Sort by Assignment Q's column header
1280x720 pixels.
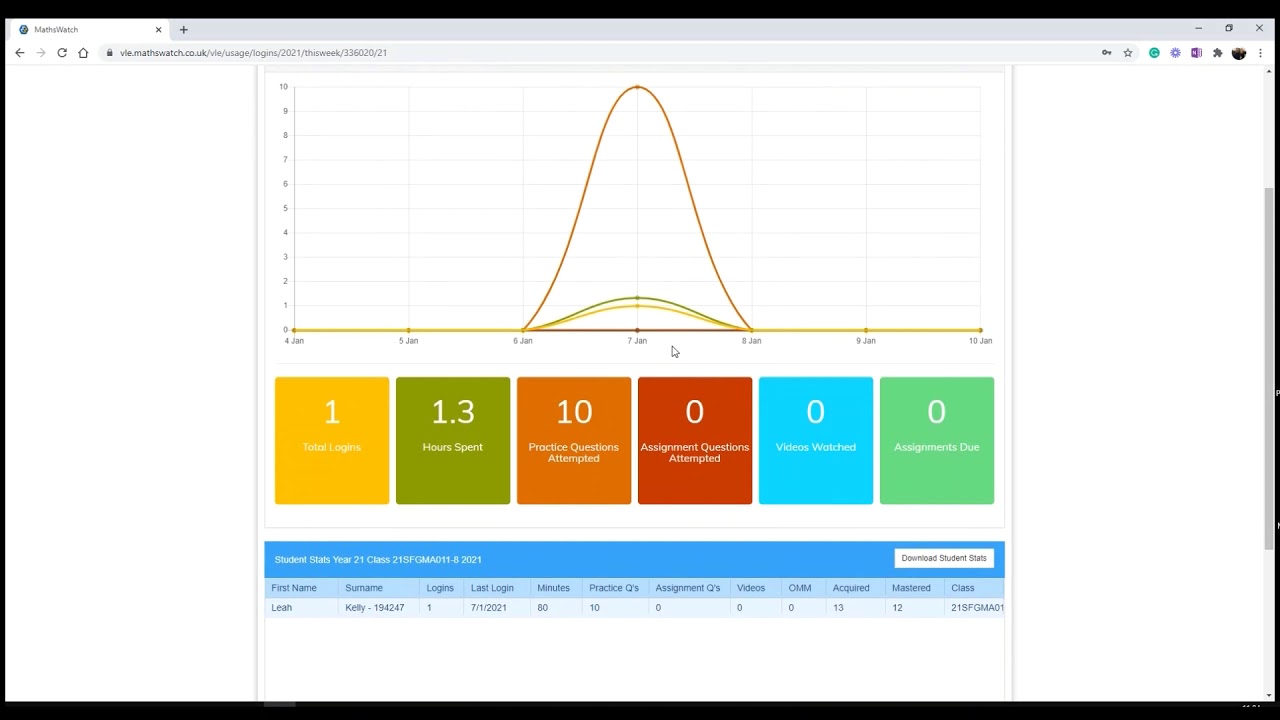[x=688, y=588]
